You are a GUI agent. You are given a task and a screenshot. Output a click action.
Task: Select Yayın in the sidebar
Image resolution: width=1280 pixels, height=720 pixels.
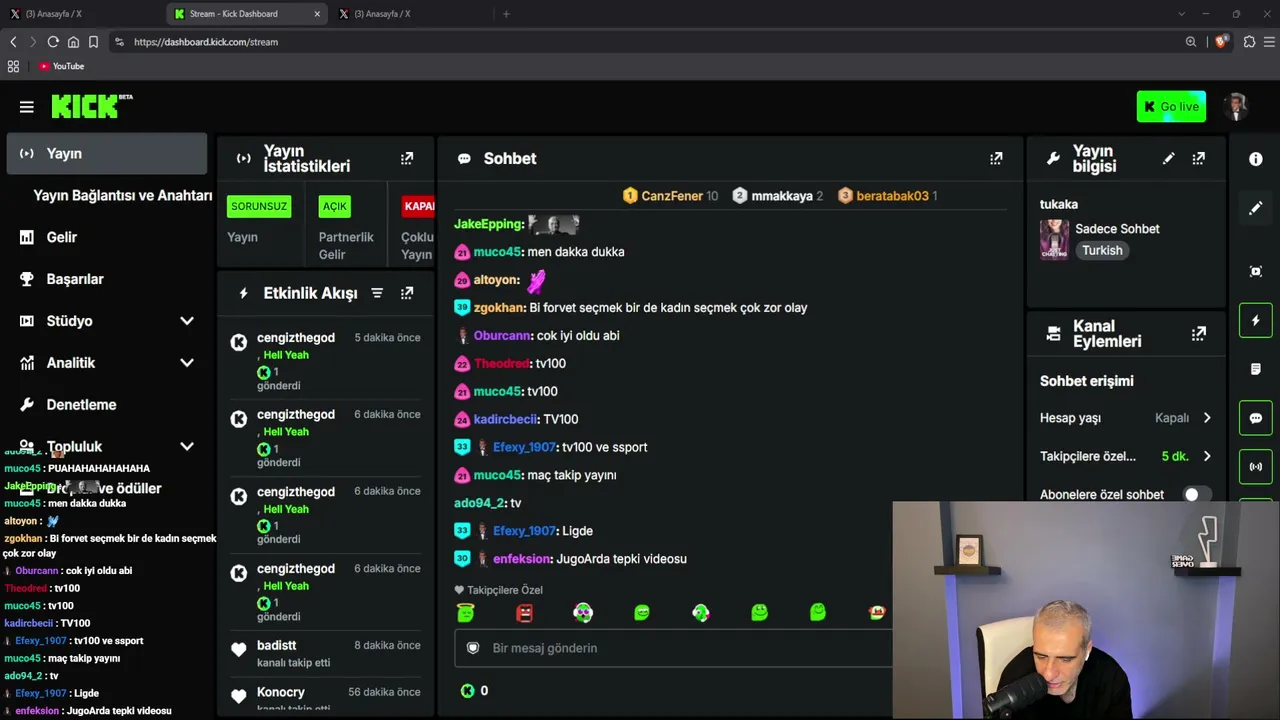pos(107,154)
